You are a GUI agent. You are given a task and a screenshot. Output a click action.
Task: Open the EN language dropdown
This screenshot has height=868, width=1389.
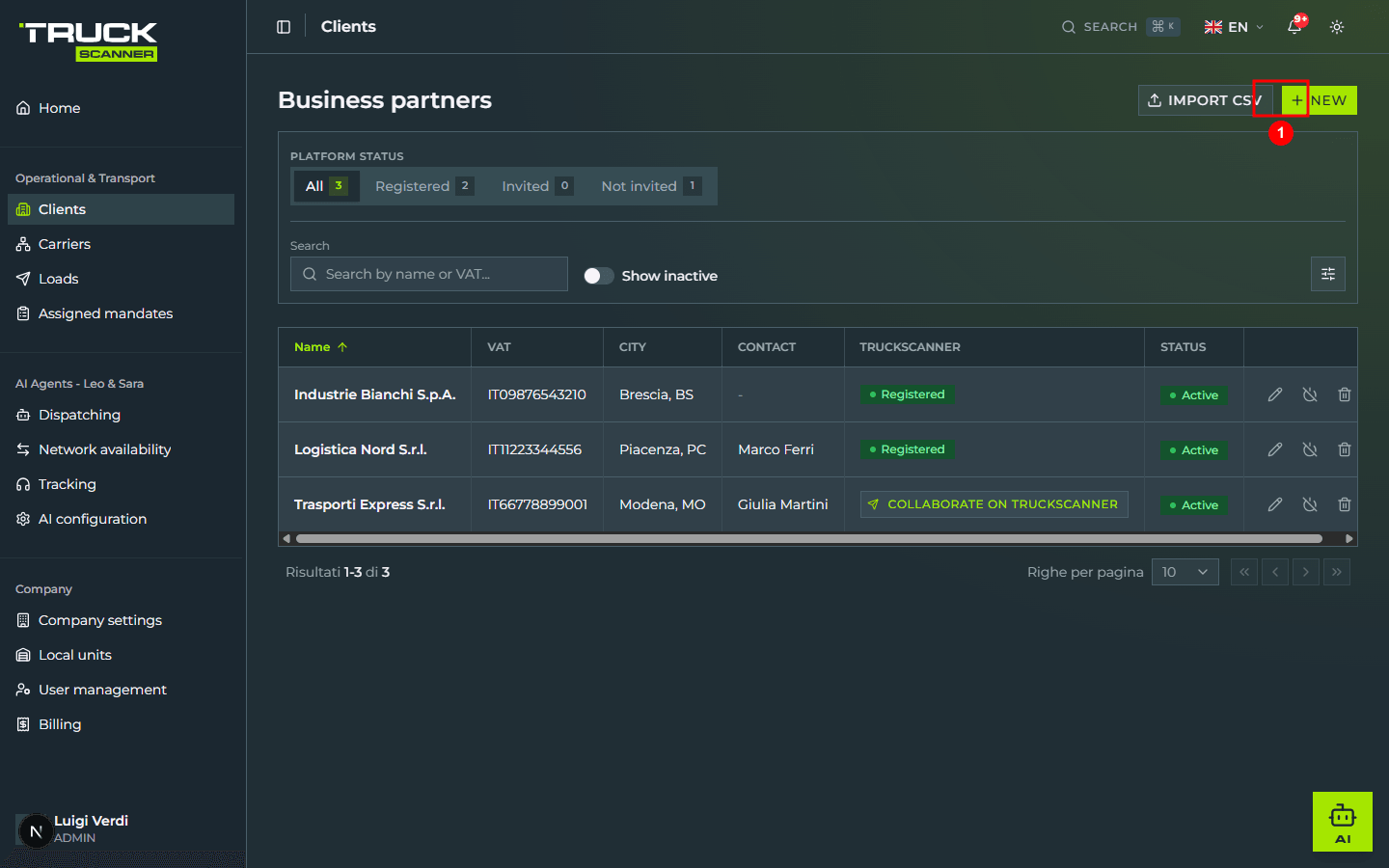click(1234, 27)
